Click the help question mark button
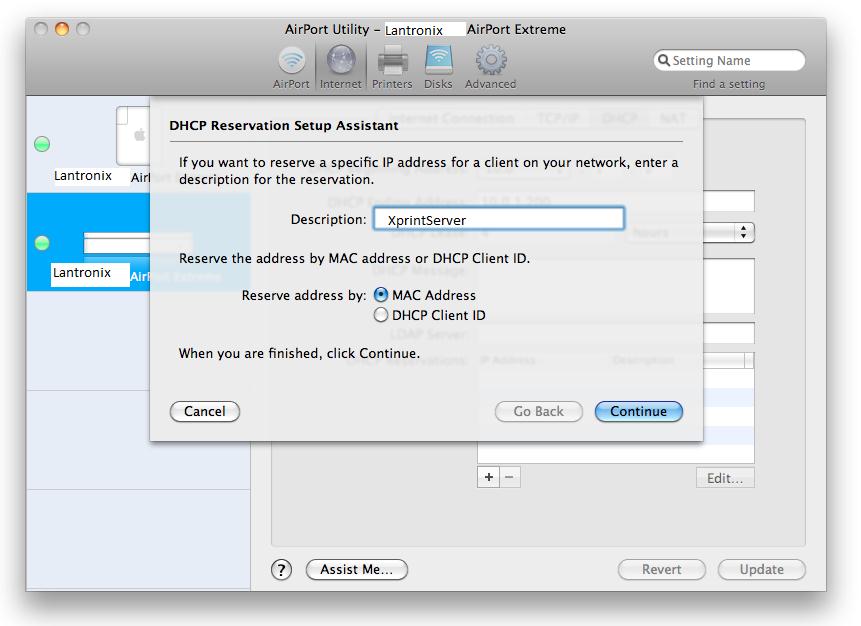The width and height of the screenshot is (861, 626). [x=282, y=570]
